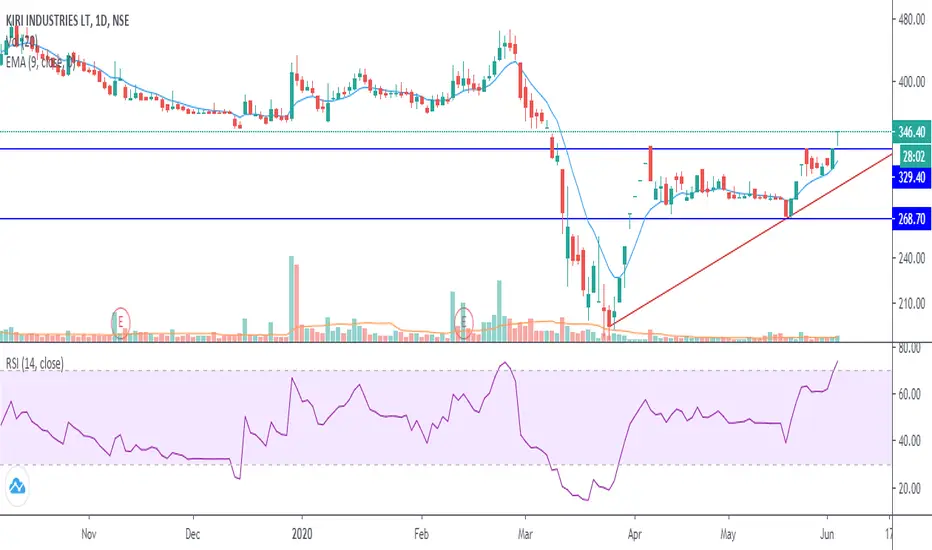Click the Jun label on time axis

(x=827, y=534)
